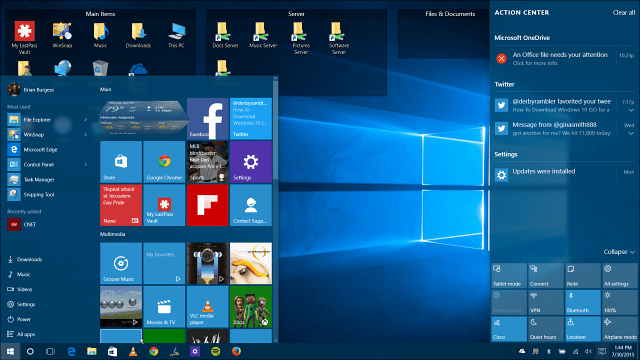Open the Note quick action
The image size is (640, 360).
[583, 276]
